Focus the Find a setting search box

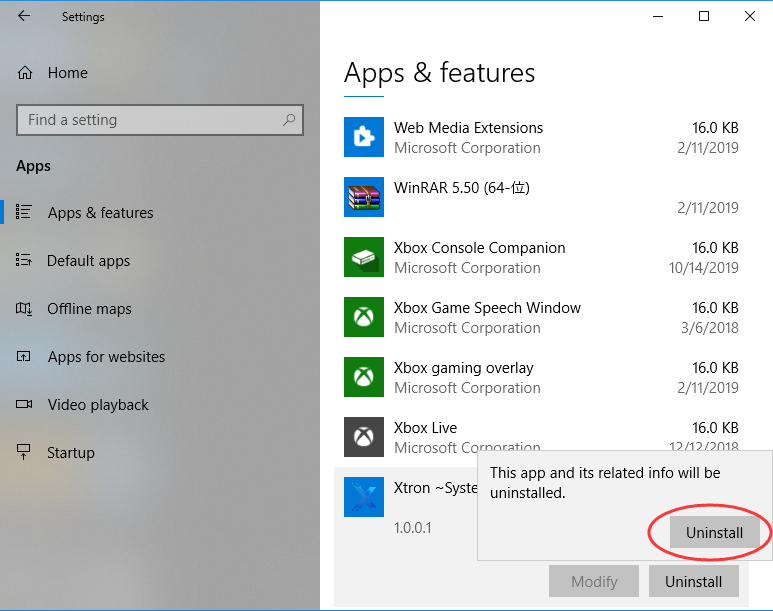[x=160, y=120]
